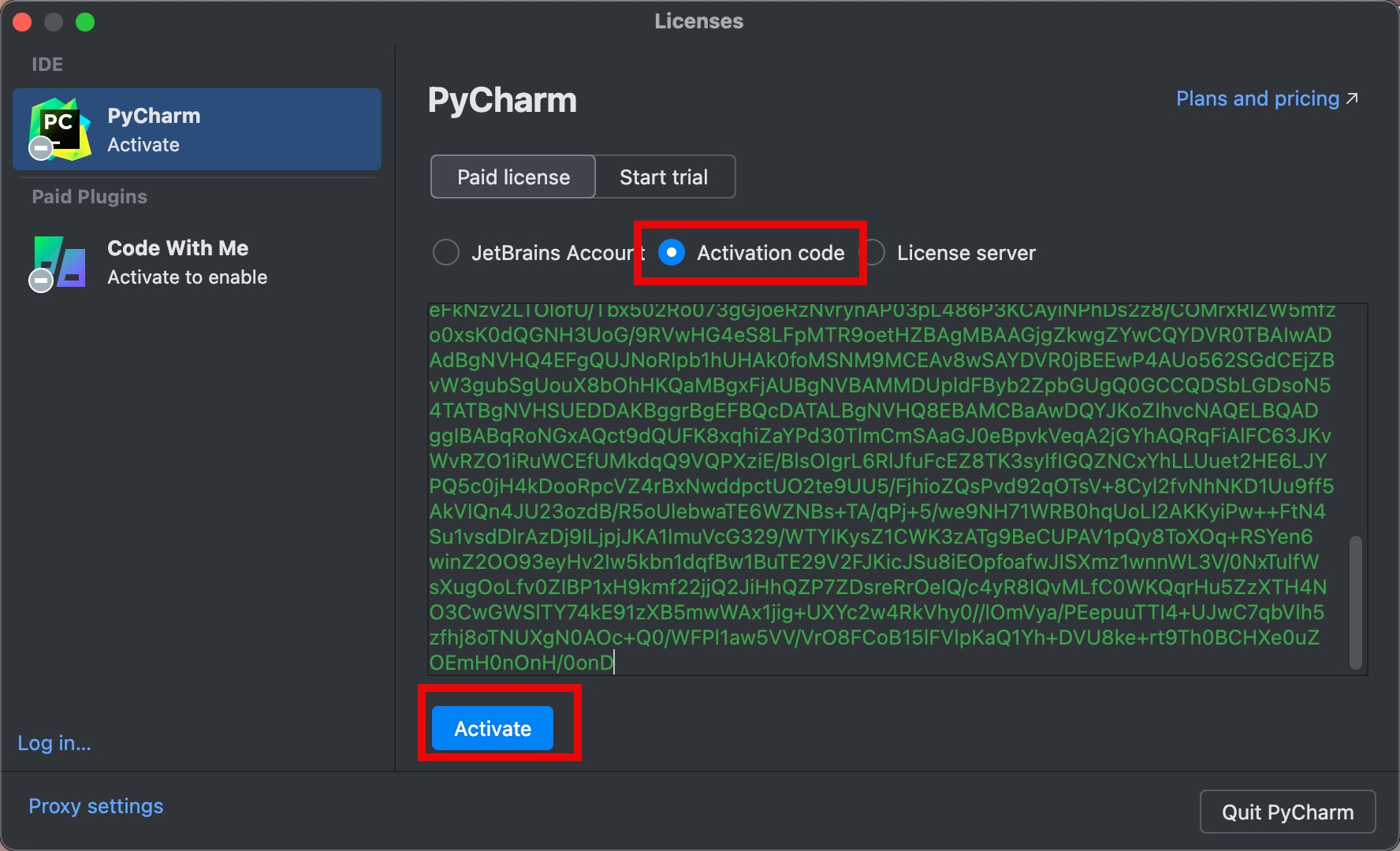Click the PyCharm logo icon in sidebar

click(60, 129)
